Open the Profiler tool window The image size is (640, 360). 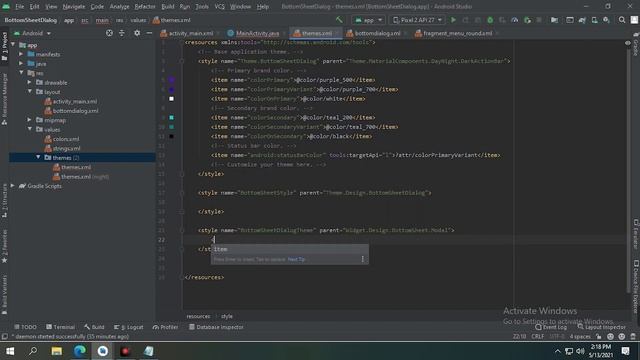click(165, 327)
